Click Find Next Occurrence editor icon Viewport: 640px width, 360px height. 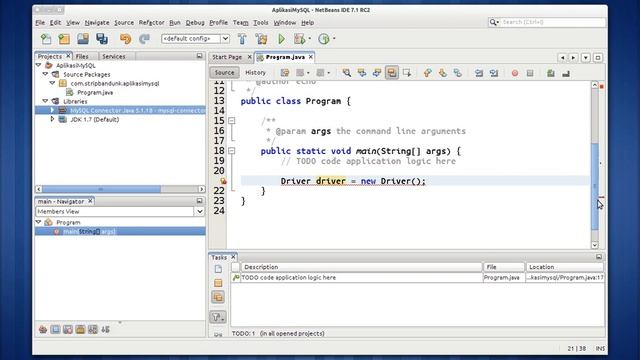[377, 73]
